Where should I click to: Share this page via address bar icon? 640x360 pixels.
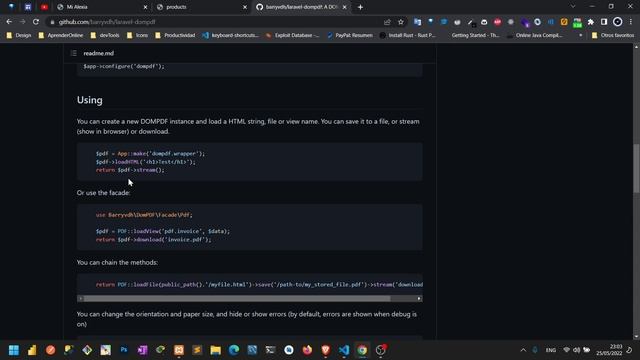387,22
